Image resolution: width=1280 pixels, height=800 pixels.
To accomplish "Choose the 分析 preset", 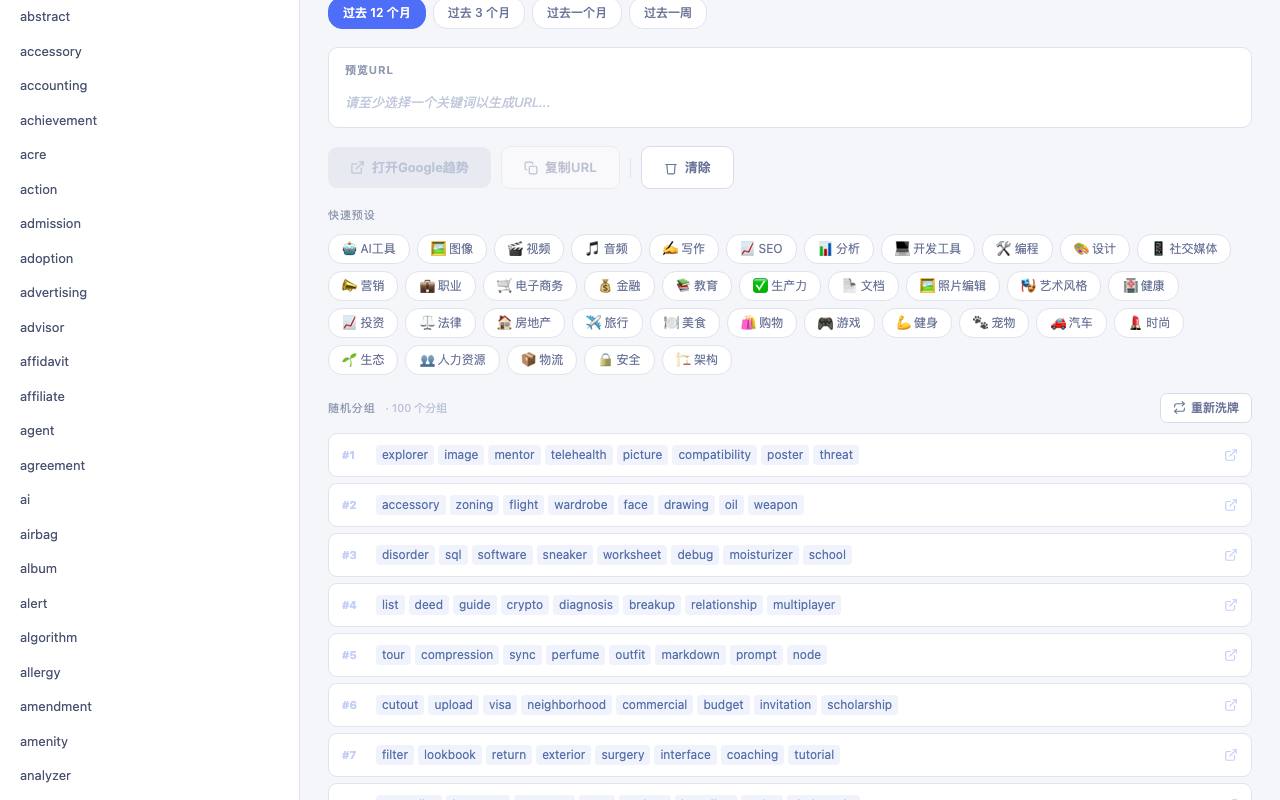I will [x=839, y=249].
